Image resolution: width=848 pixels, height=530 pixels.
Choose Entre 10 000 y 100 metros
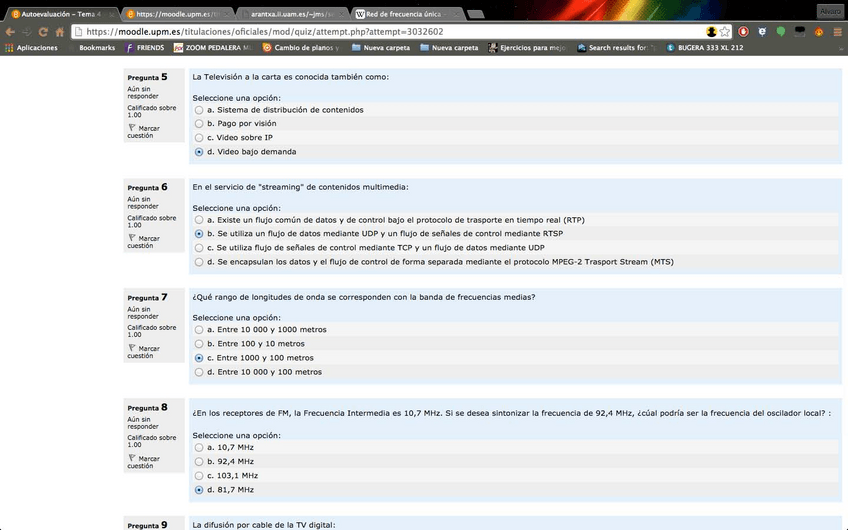[x=199, y=372]
